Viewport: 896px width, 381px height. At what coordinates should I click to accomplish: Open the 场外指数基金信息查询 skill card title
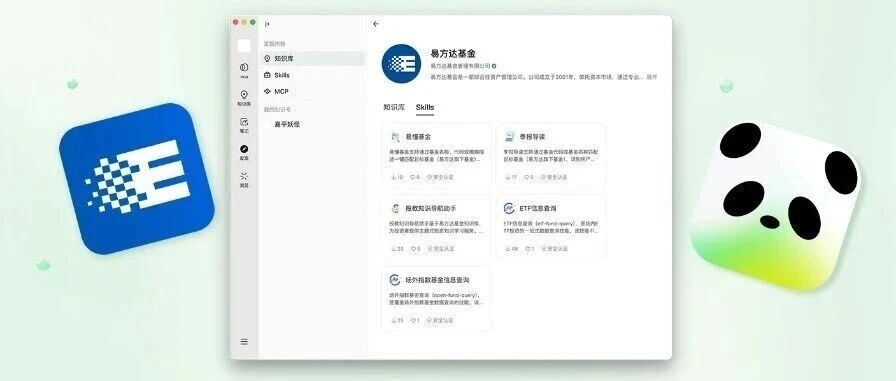[437, 280]
